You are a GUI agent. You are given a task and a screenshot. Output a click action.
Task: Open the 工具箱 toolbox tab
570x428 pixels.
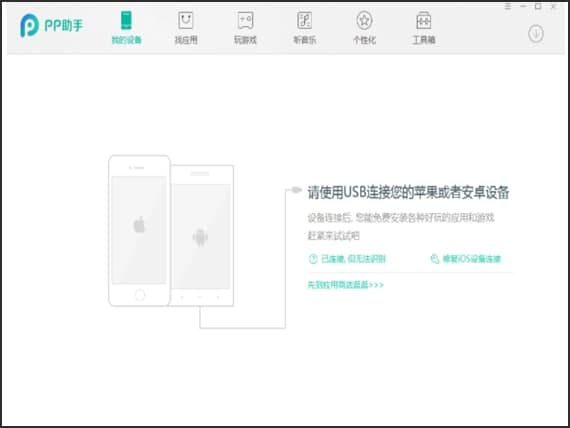[x=424, y=28]
